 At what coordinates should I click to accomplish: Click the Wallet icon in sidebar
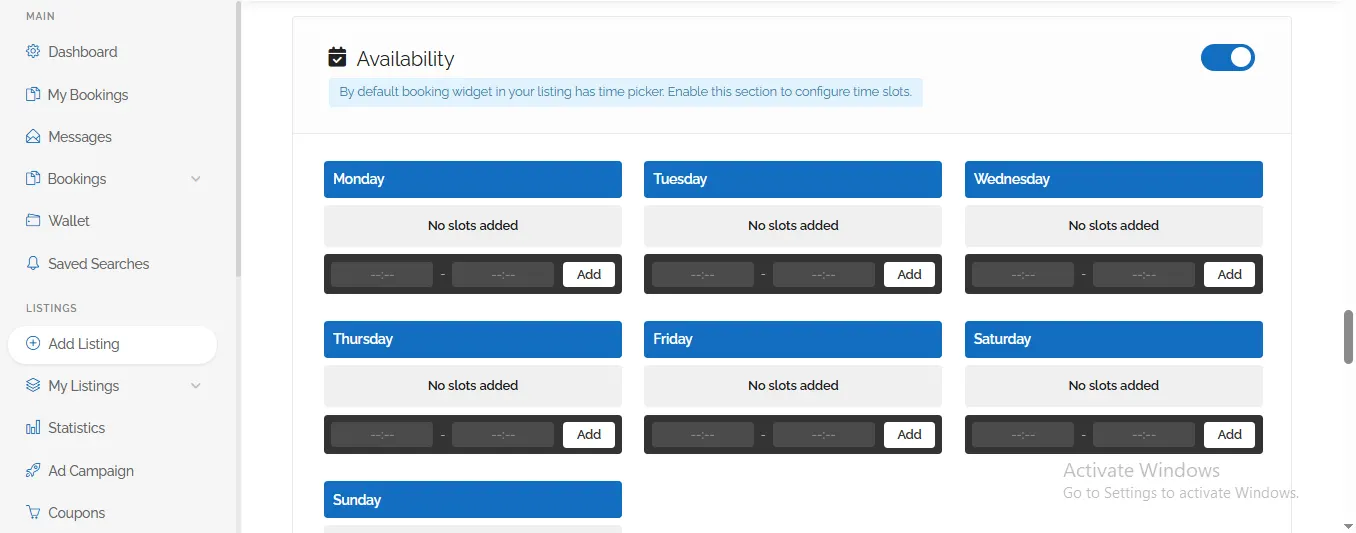[x=33, y=221]
